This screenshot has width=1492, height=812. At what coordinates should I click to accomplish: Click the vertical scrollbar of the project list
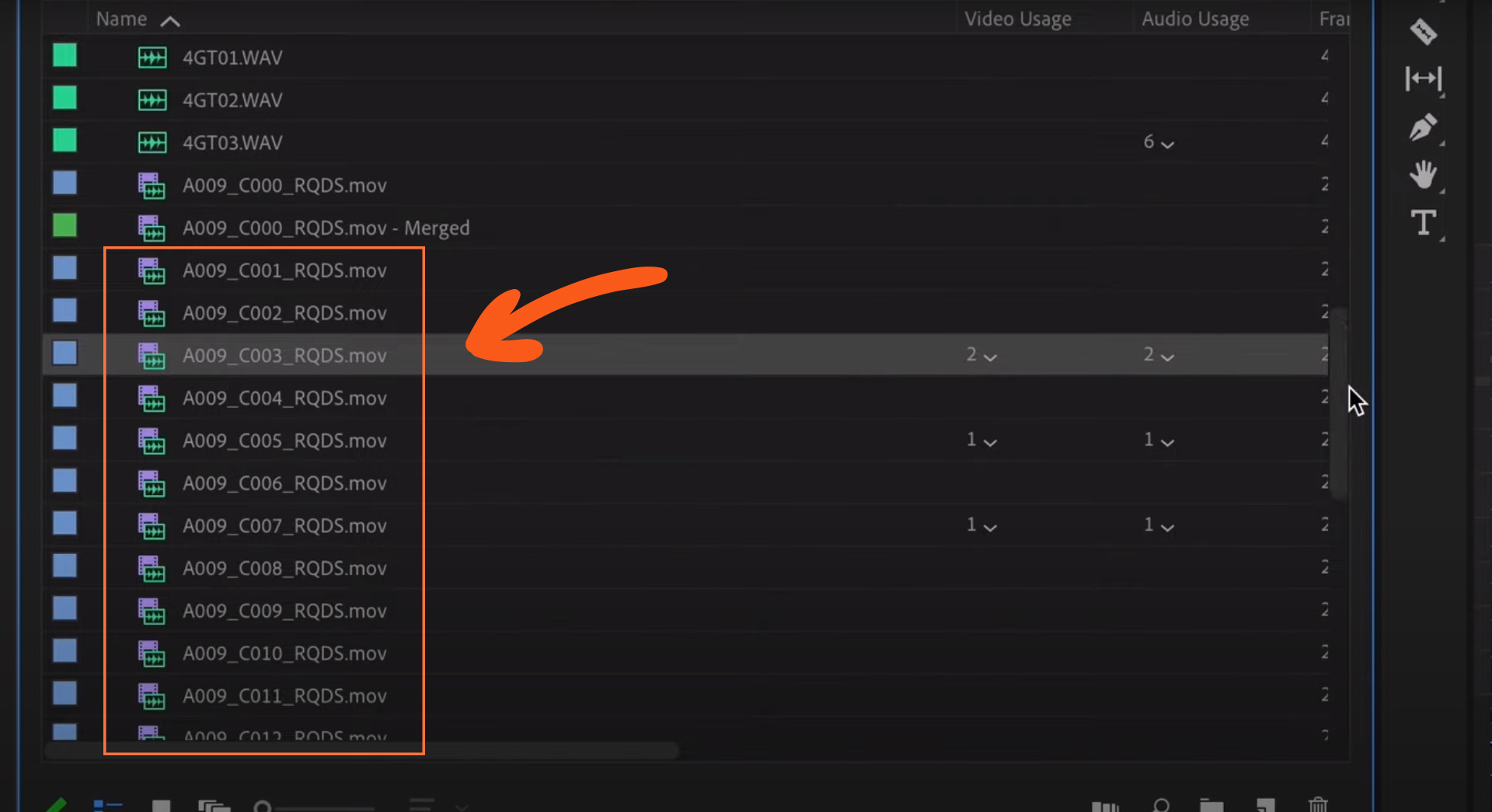(x=1338, y=404)
